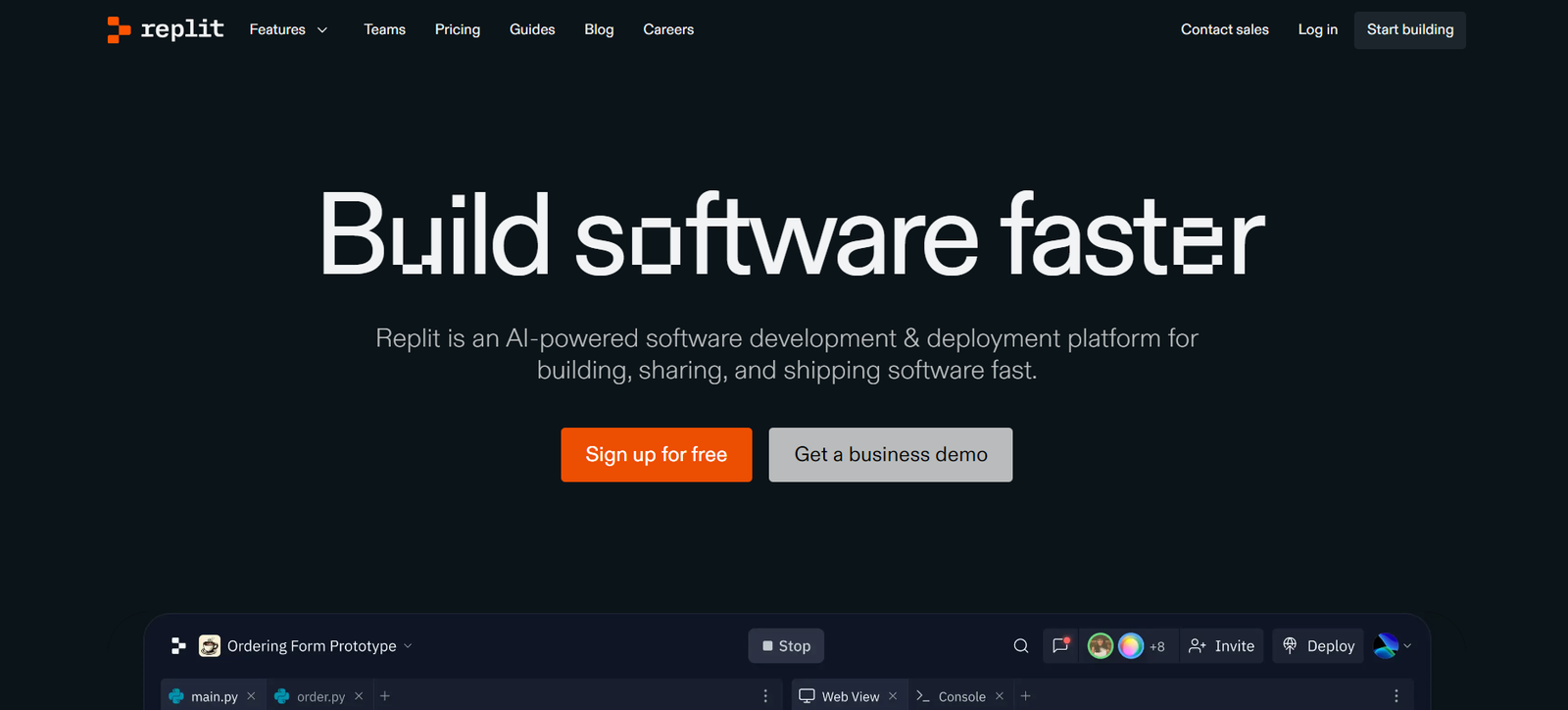This screenshot has width=1568, height=710.
Task: Click the Sign up for free button
Action: tap(656, 454)
